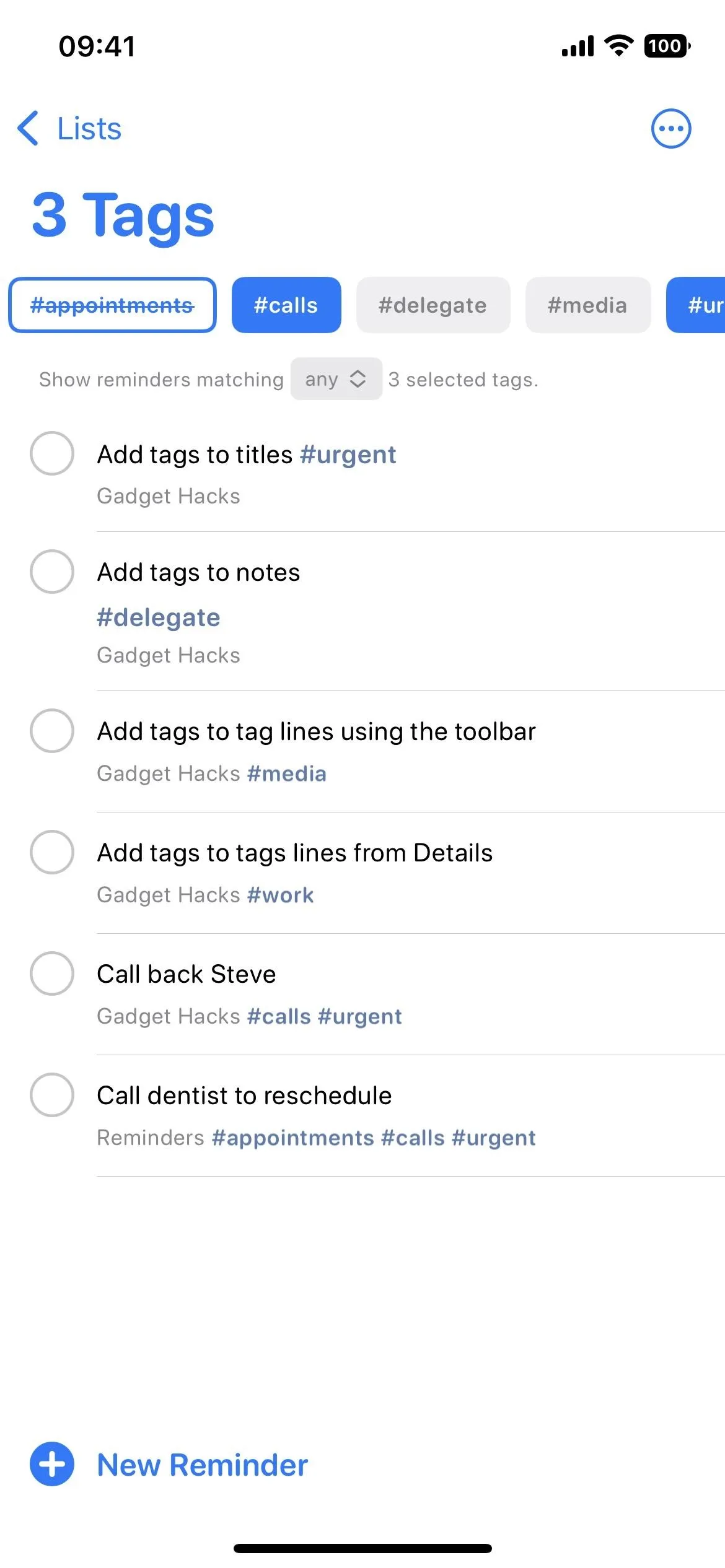Deselect the #calls tag filter

(x=286, y=305)
